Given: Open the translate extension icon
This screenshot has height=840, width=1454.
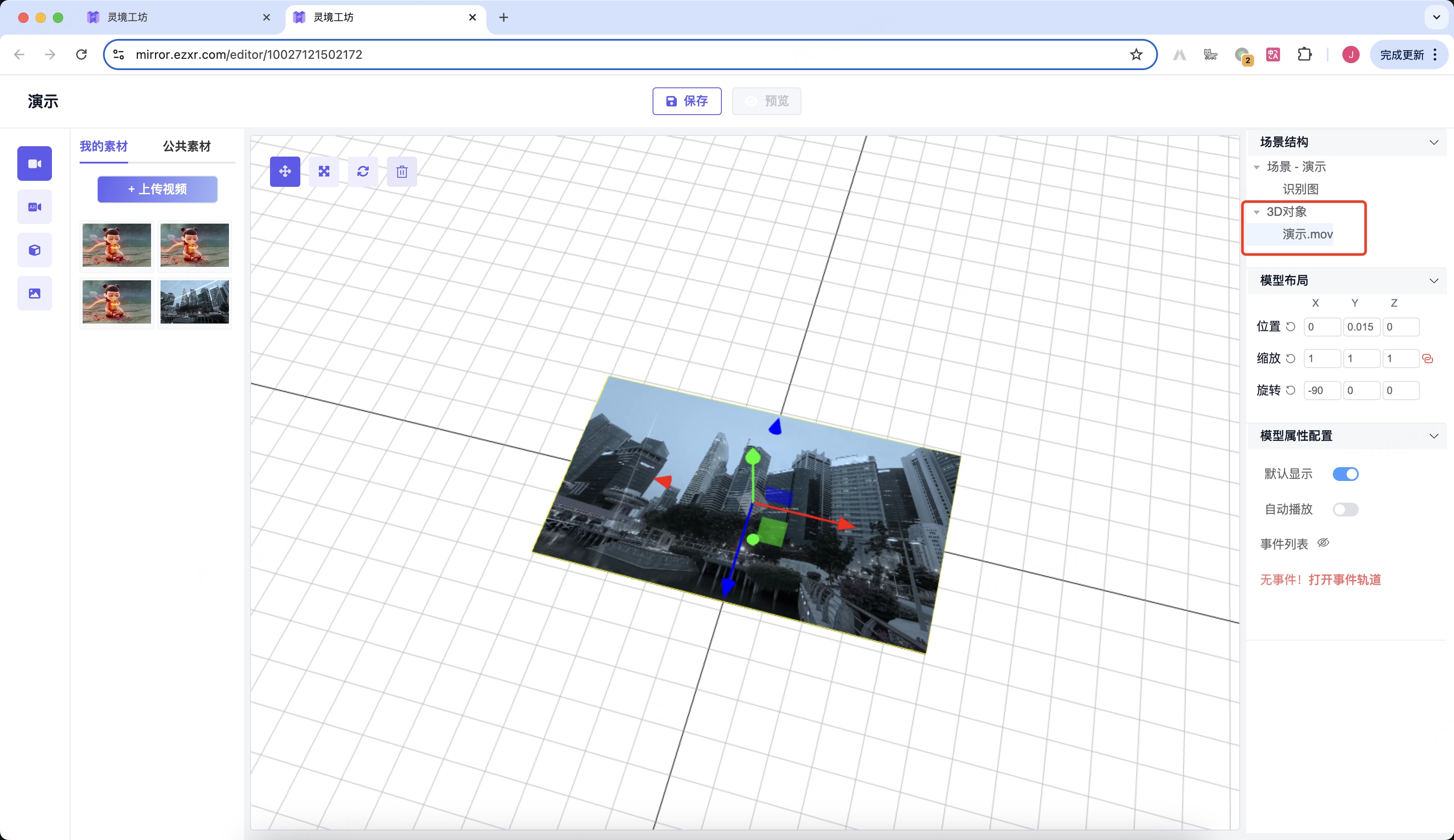Looking at the screenshot, I should (x=1273, y=54).
